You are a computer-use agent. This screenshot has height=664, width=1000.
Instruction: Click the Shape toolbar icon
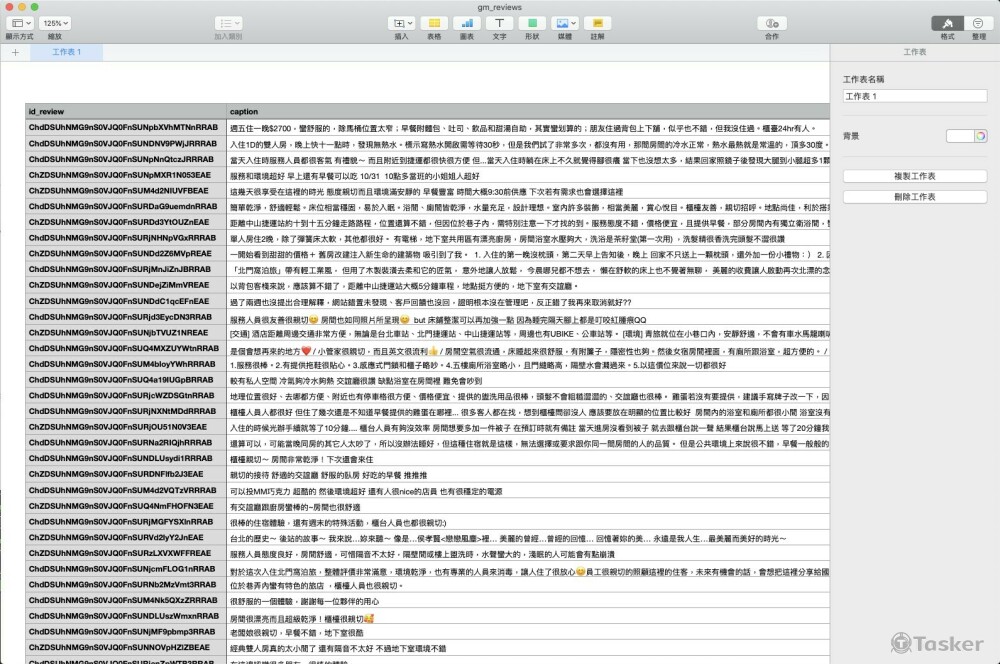532,23
